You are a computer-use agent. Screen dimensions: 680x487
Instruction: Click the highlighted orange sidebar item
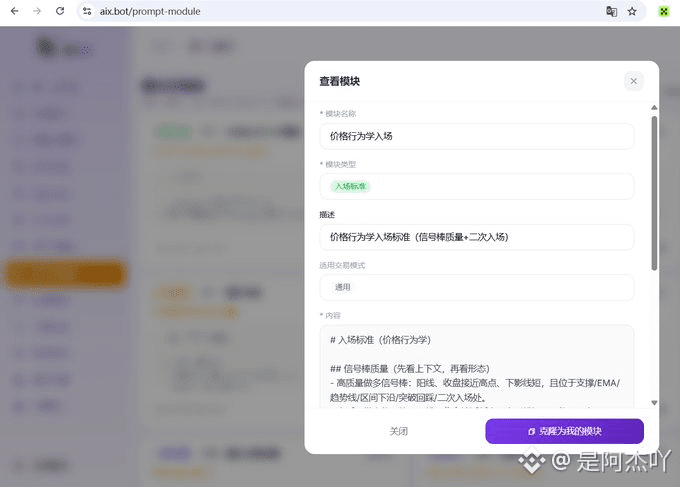(65, 274)
